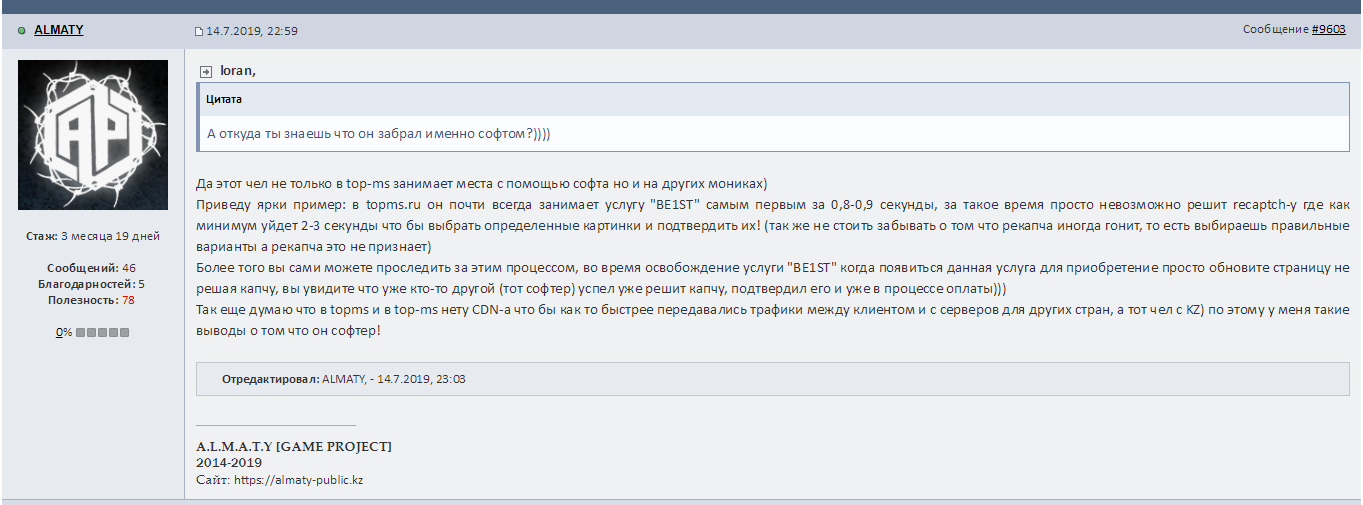Click the Стаж: 3 месяца 19 дней text

coord(92,236)
